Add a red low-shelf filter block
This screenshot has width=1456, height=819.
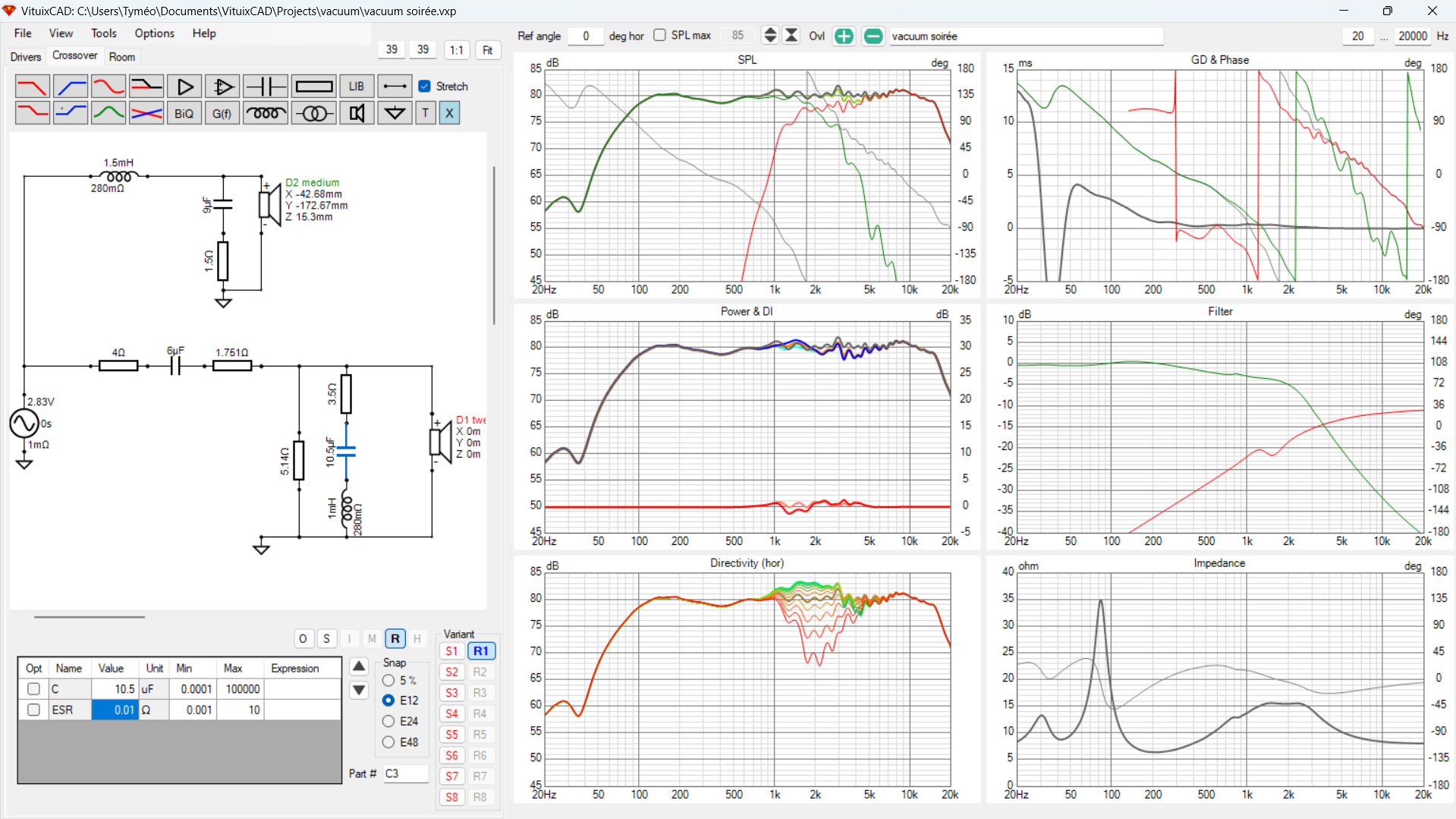[x=32, y=113]
